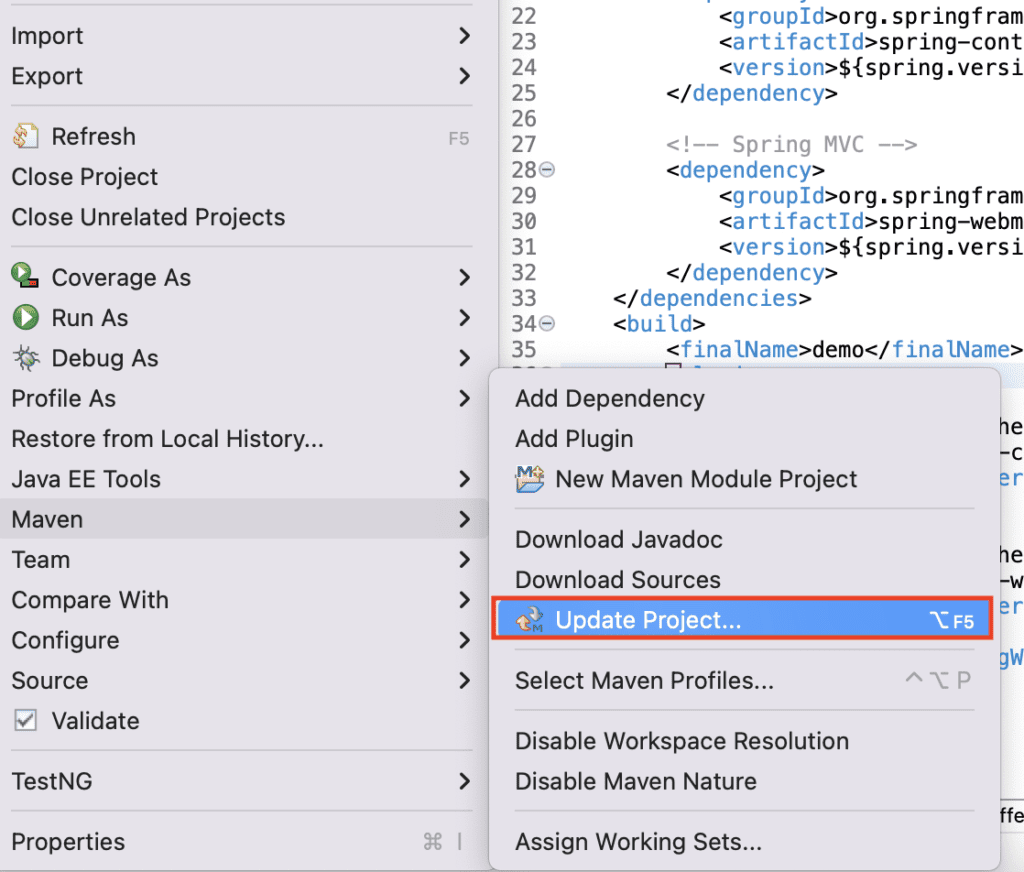Viewport: 1024px width, 872px height.
Task: Select Download Javadoc
Action: [744, 540]
